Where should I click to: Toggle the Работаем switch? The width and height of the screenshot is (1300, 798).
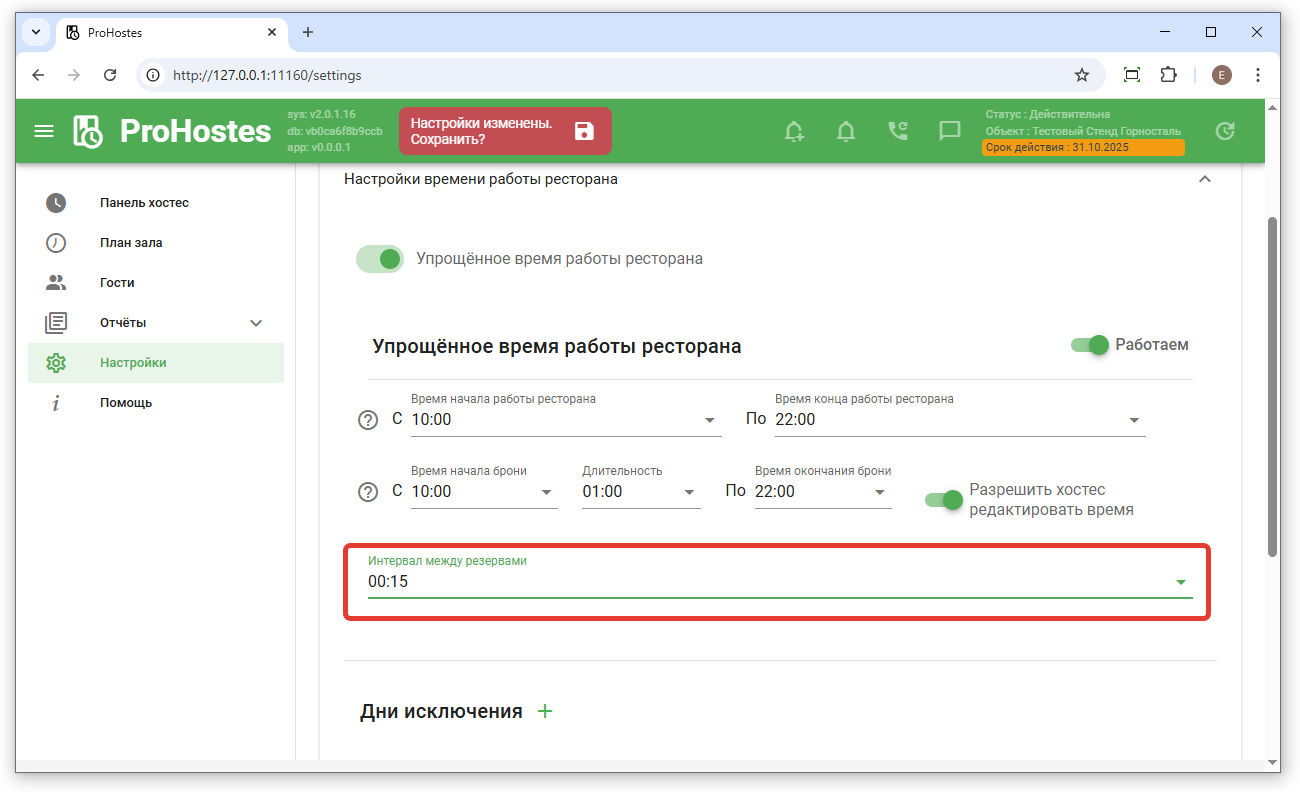pos(1090,345)
